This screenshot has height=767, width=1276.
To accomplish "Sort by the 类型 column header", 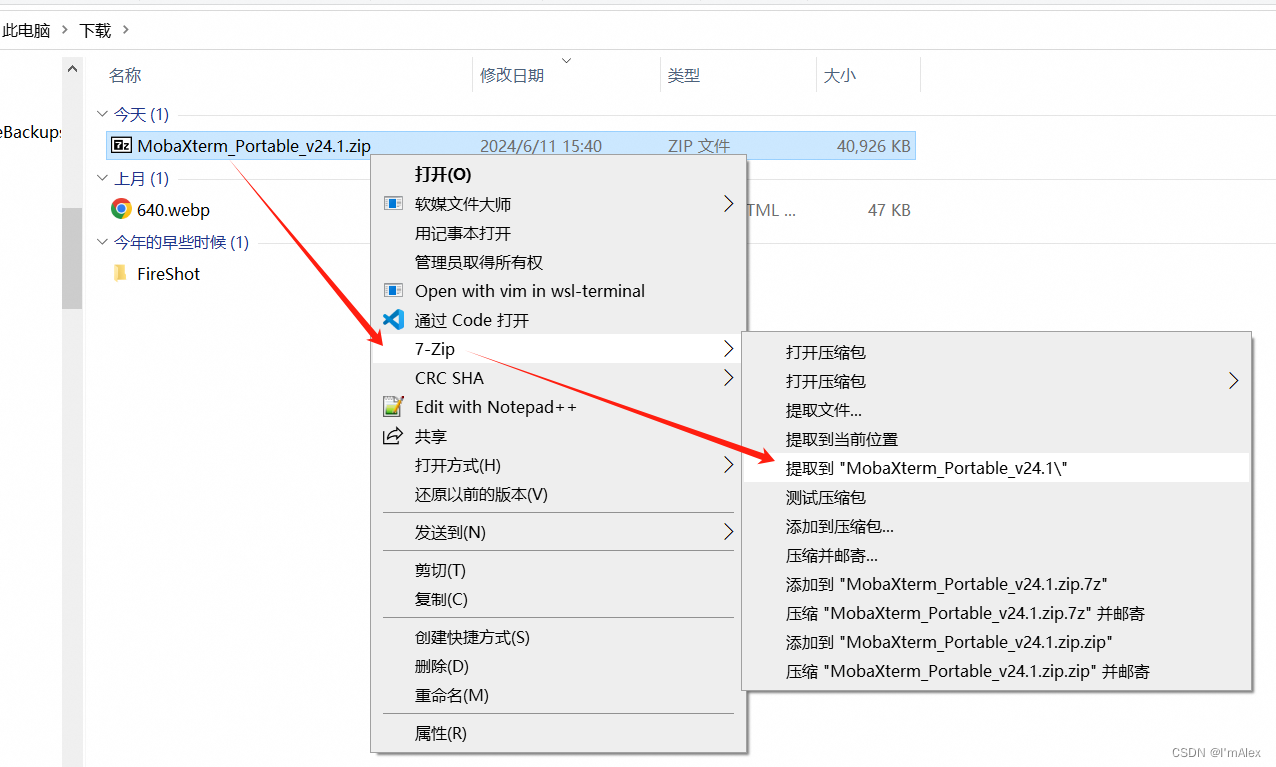I will (684, 75).
